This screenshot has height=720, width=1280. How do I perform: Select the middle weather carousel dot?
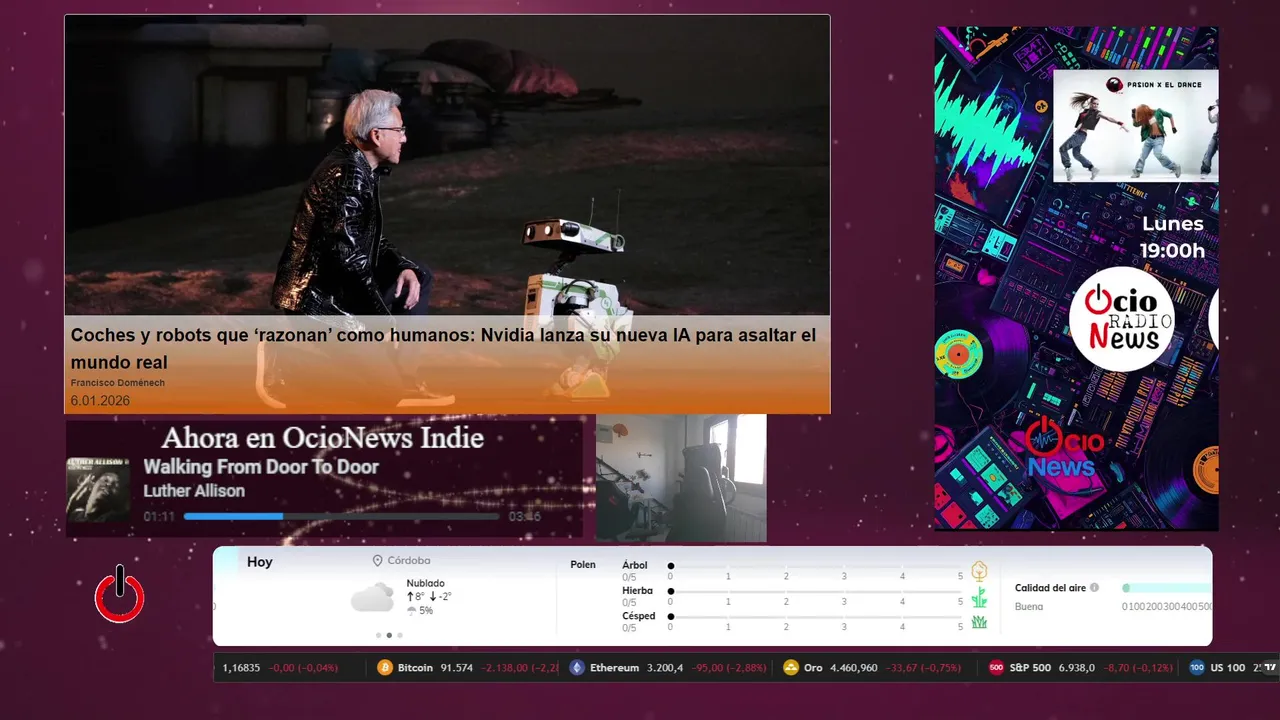click(389, 635)
